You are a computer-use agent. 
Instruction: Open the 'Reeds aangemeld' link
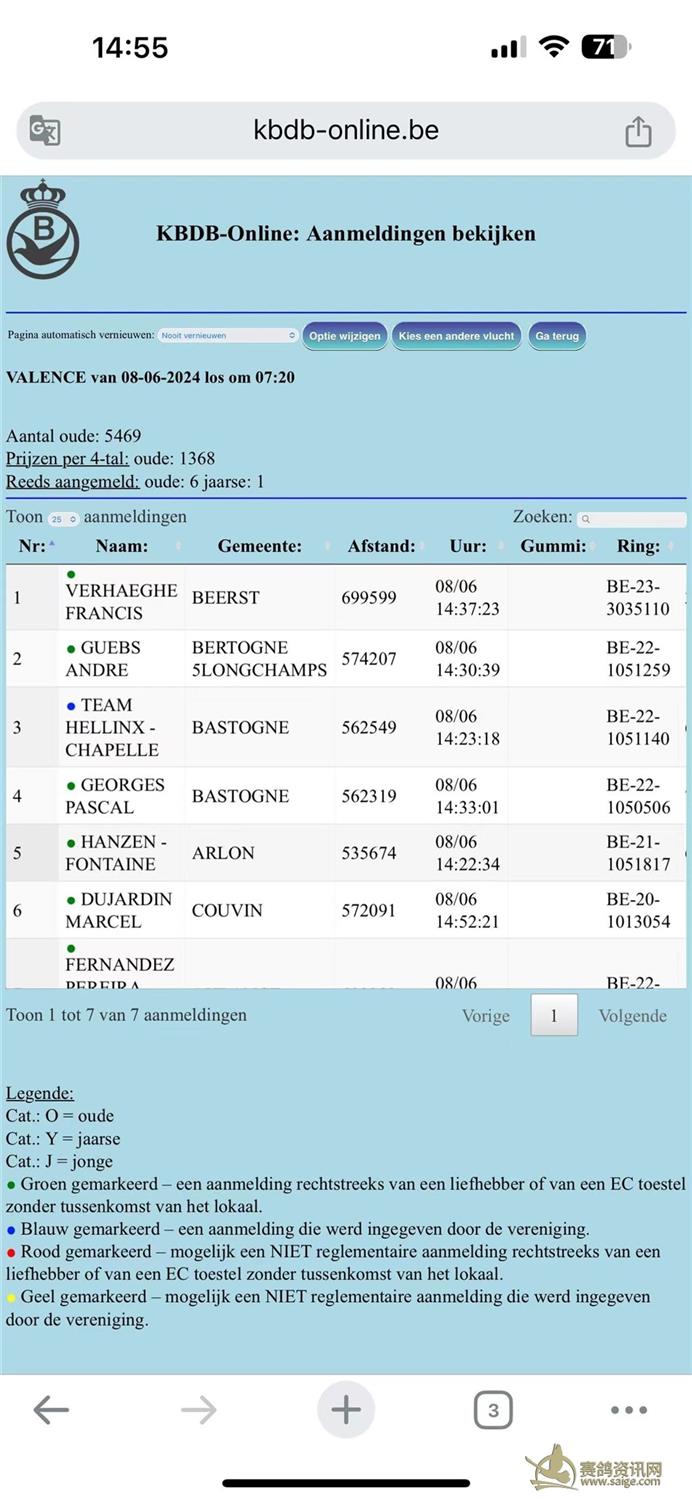[73, 482]
